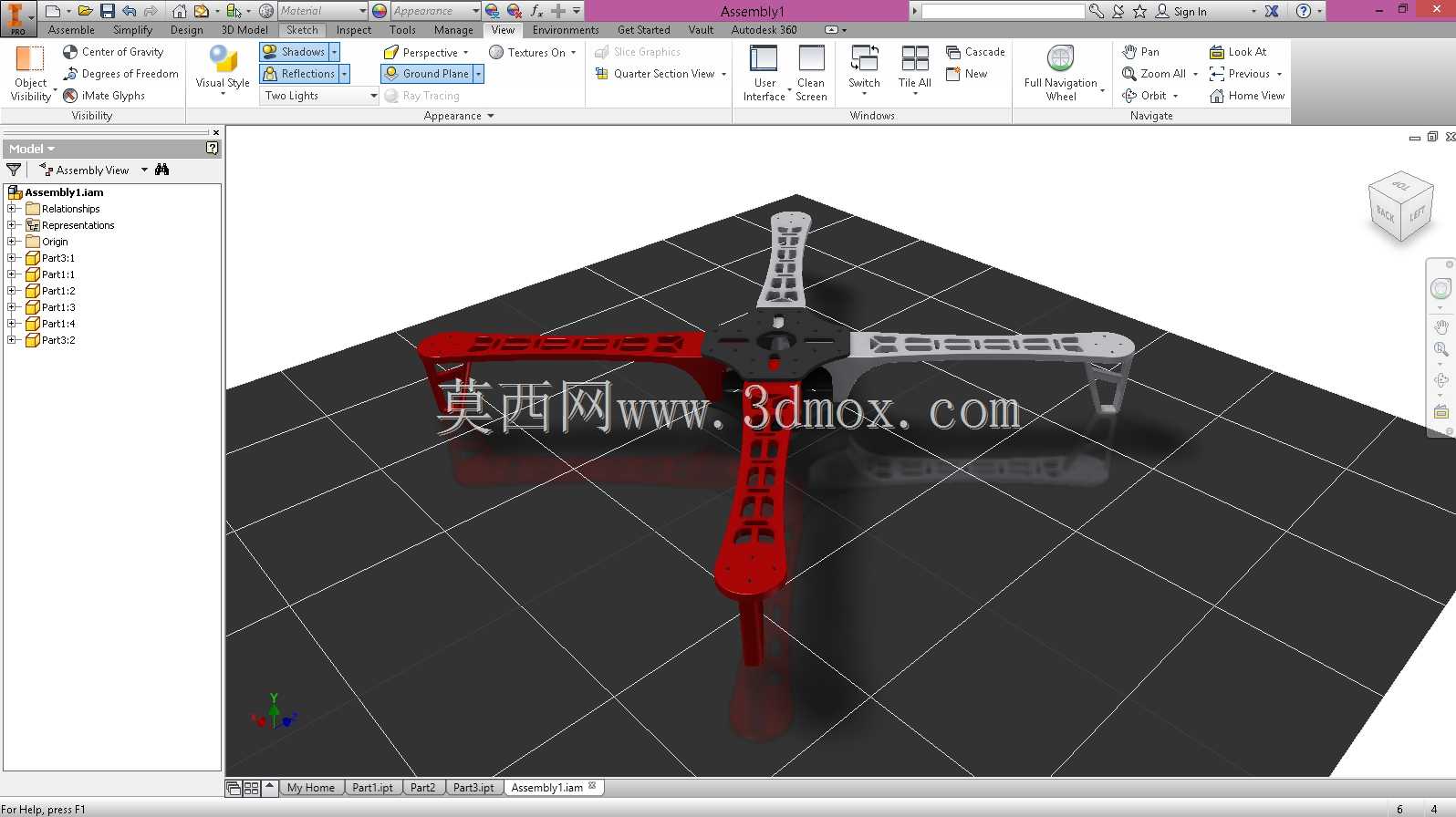Click the browser filter funnel icon
The width and height of the screenshot is (1456, 817).
(x=14, y=170)
